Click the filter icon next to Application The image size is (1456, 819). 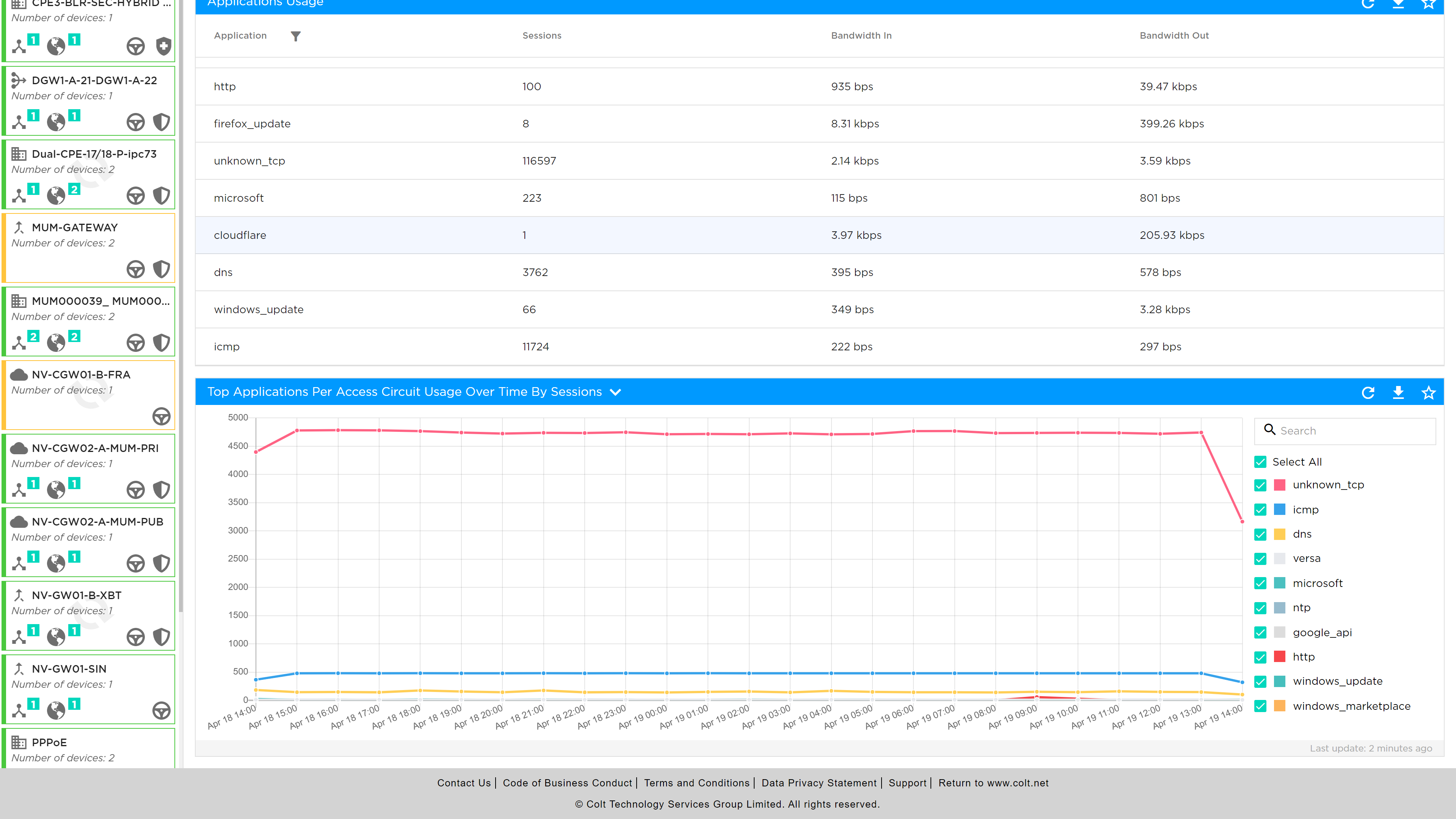pyautogui.click(x=296, y=36)
